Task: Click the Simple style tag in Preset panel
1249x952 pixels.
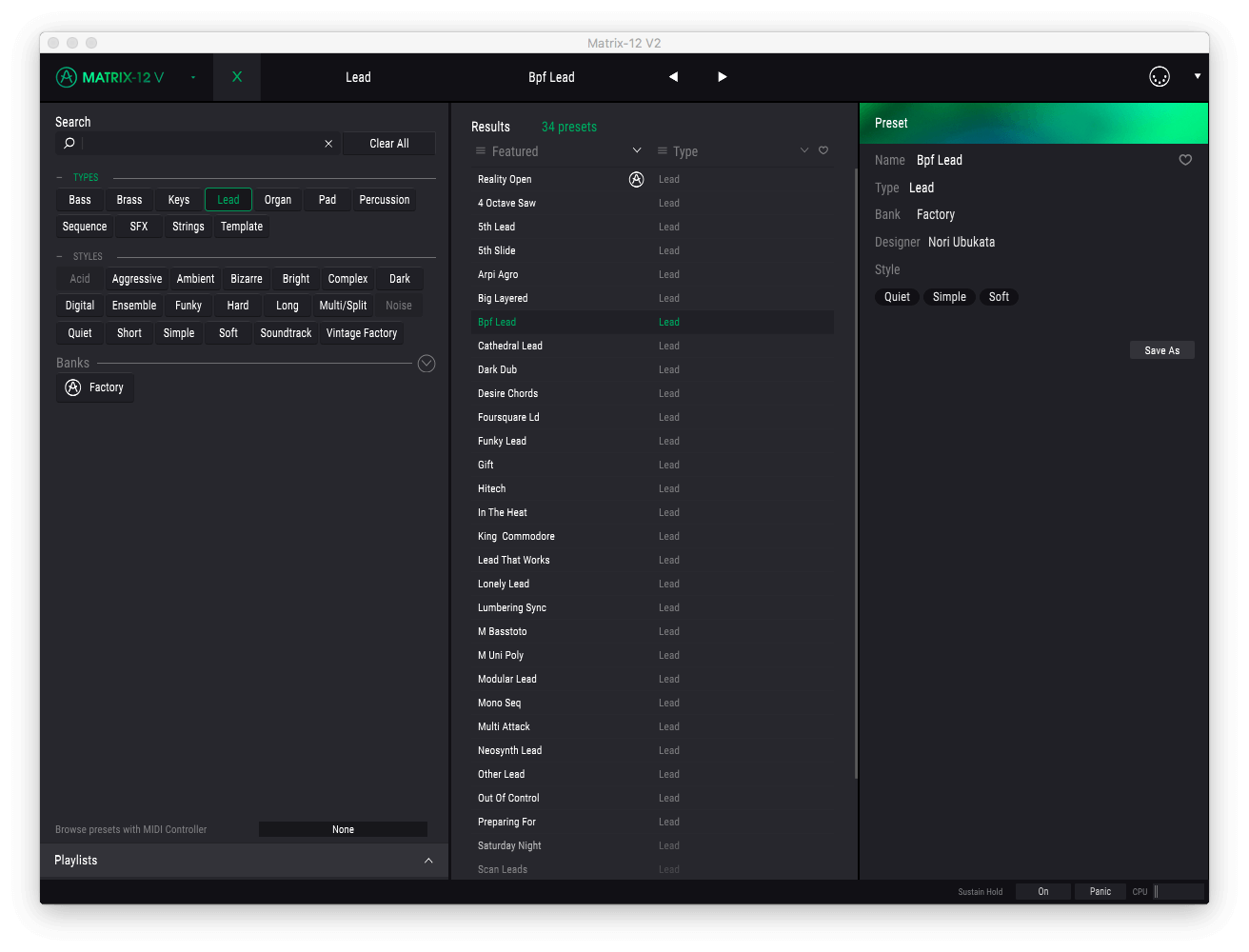Action: pos(949,297)
